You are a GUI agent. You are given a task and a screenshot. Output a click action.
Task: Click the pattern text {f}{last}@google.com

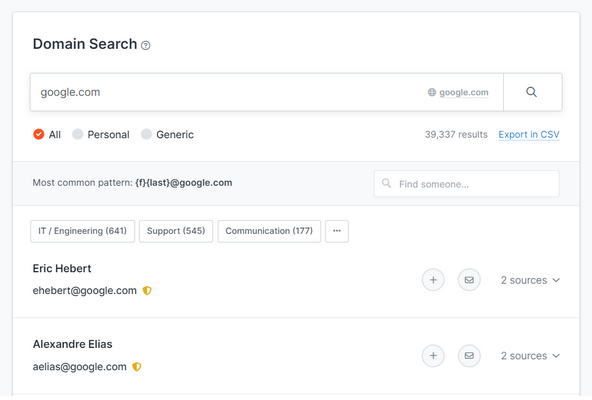click(x=184, y=183)
